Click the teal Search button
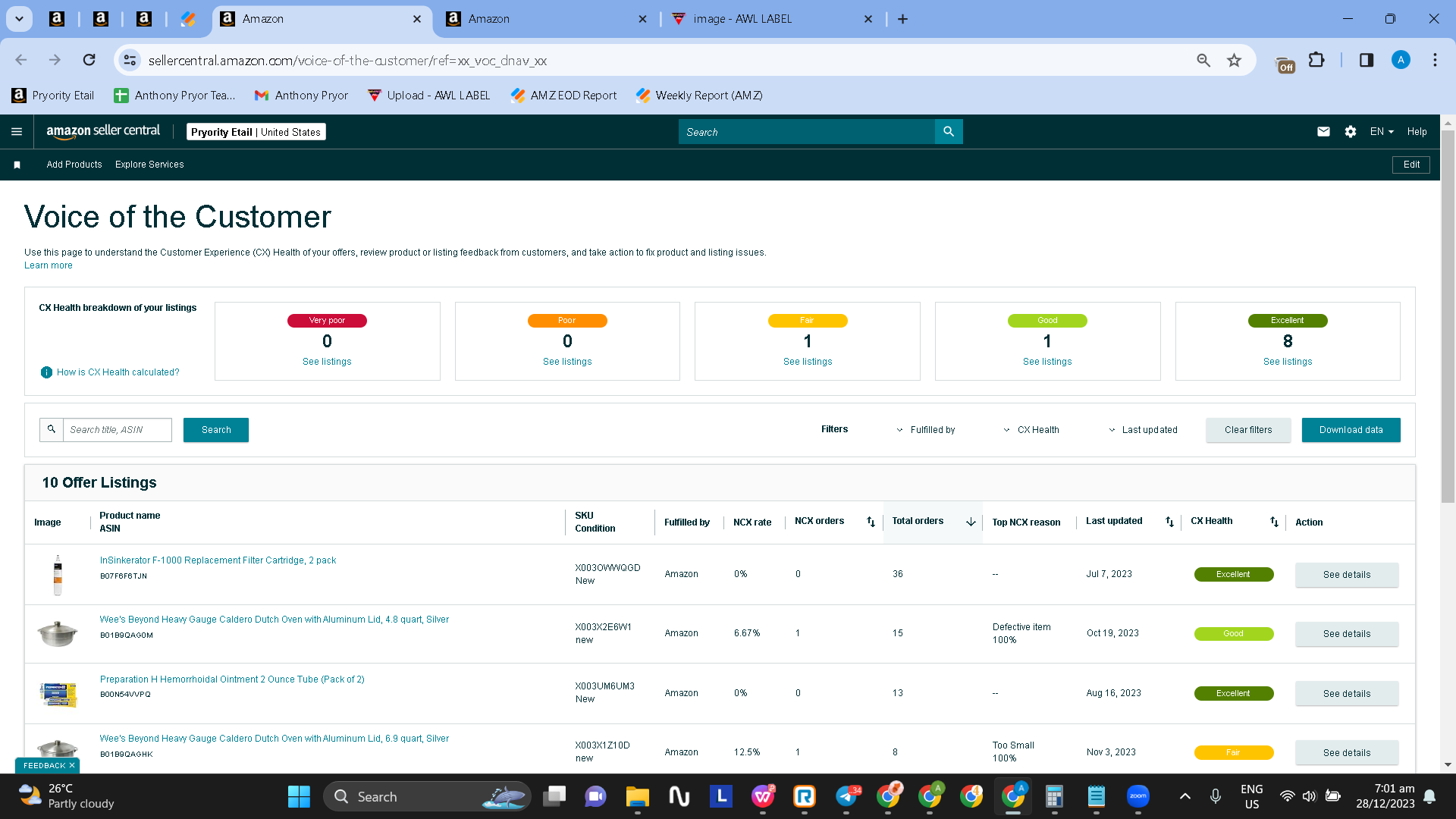Screen dimensions: 1456x819 [216, 430]
